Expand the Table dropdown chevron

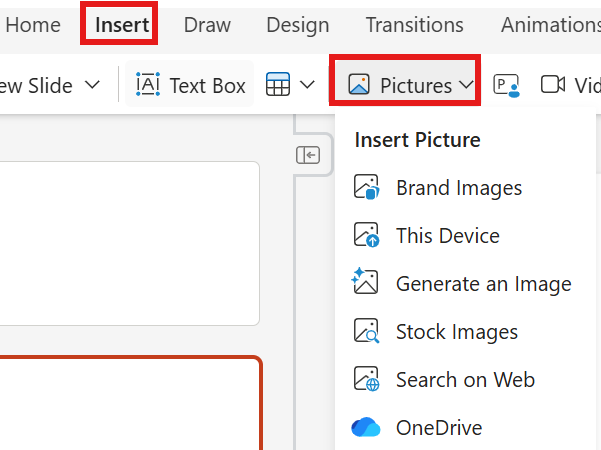click(x=307, y=84)
